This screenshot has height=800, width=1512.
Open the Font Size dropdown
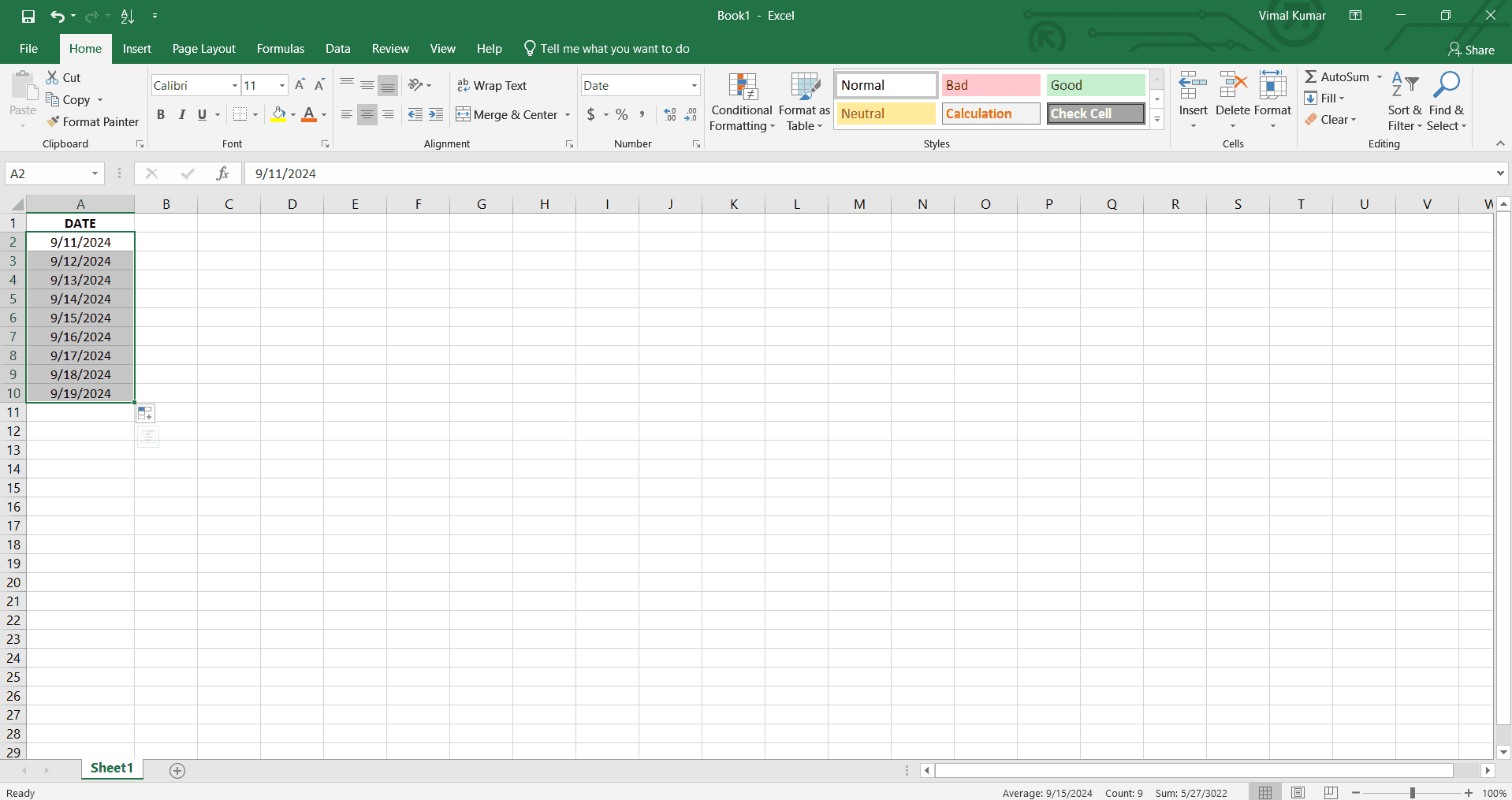[280, 85]
